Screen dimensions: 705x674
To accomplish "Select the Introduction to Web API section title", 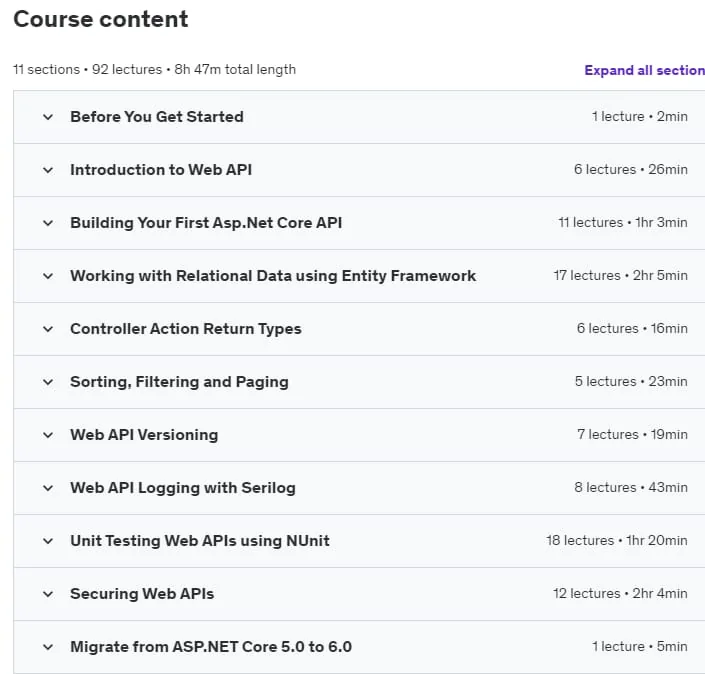I will click(x=161, y=170).
